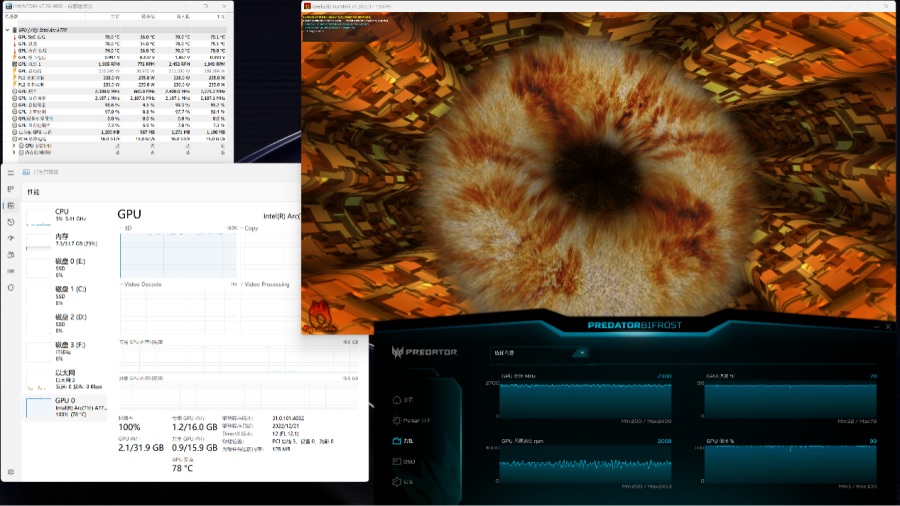Select Performance page icon in Task Manager sidebar
The image size is (900, 506).
click(10, 205)
